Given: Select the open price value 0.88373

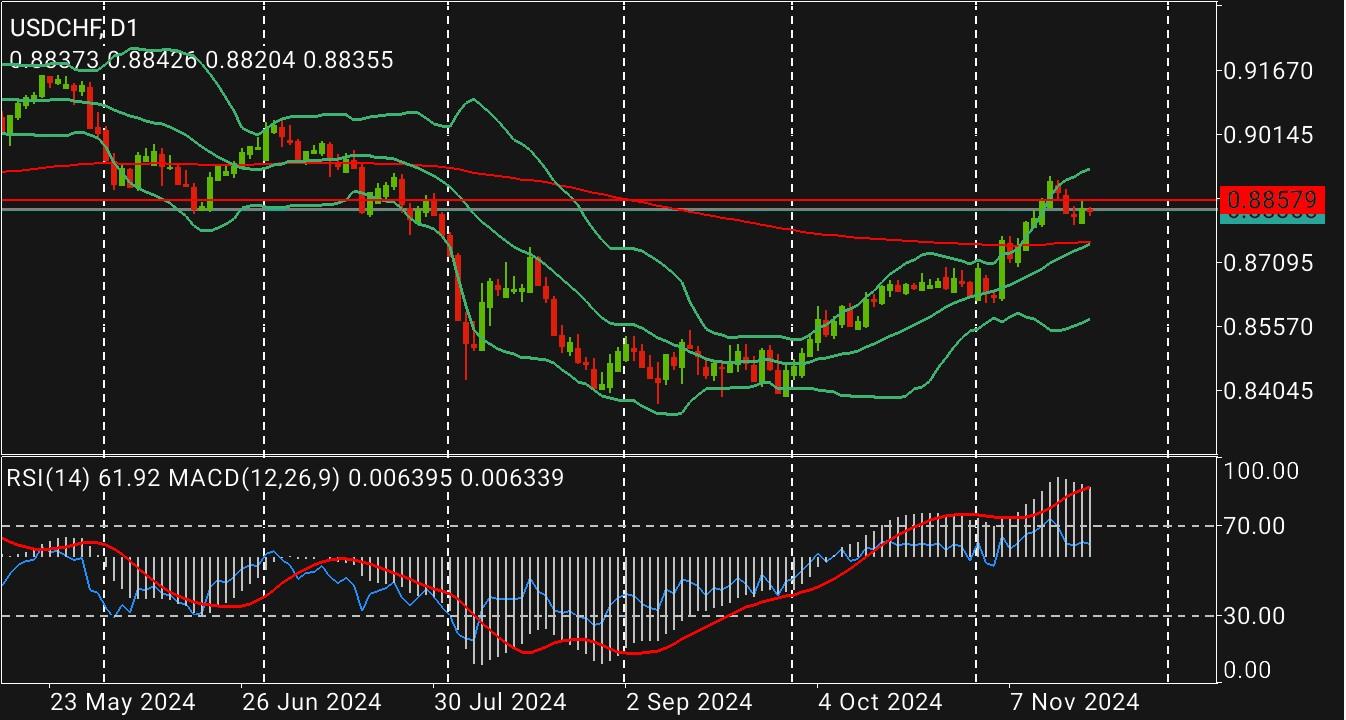Looking at the screenshot, I should [x=54, y=60].
